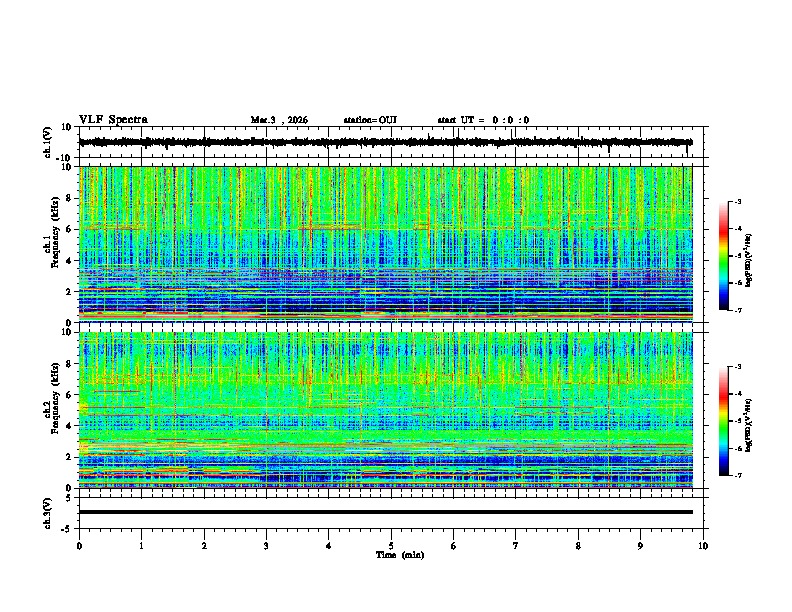Click time axis tick label "6"
The width and height of the screenshot is (792, 612).
pos(454,546)
